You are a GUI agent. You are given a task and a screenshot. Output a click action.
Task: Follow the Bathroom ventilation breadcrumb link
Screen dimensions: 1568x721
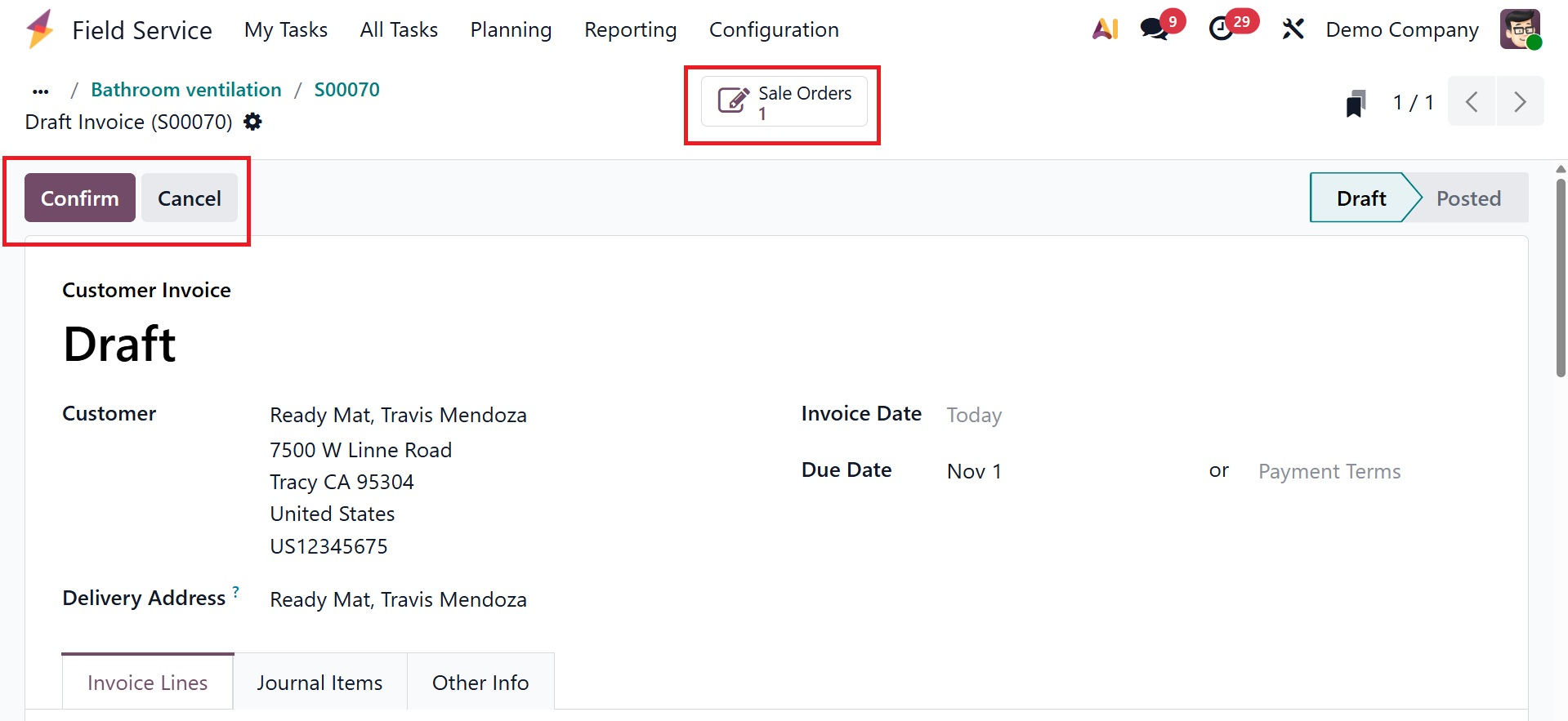(185, 90)
